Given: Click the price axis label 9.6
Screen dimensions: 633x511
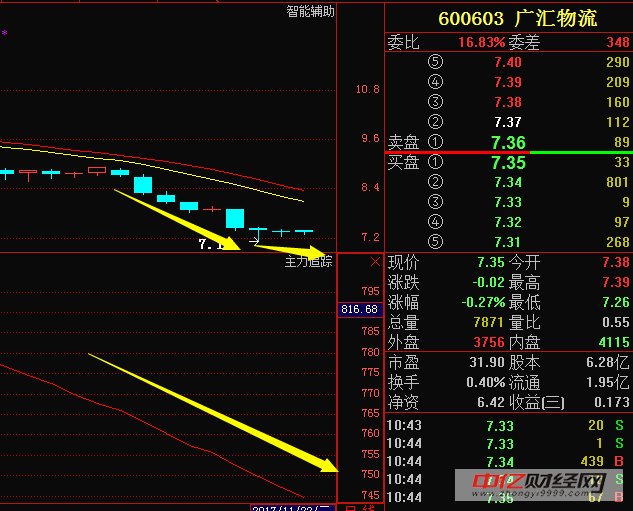Looking at the screenshot, I should (371, 138).
